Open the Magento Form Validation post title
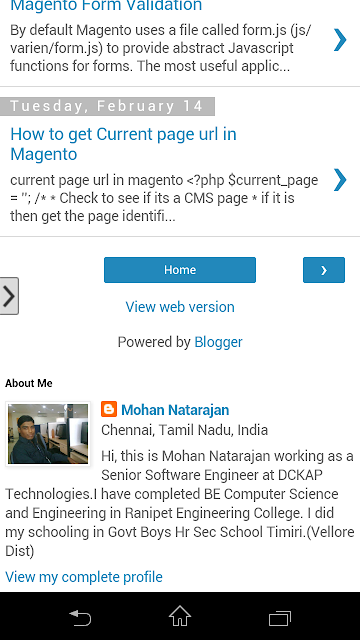Viewport: 360px width, 640px height. click(106, 6)
